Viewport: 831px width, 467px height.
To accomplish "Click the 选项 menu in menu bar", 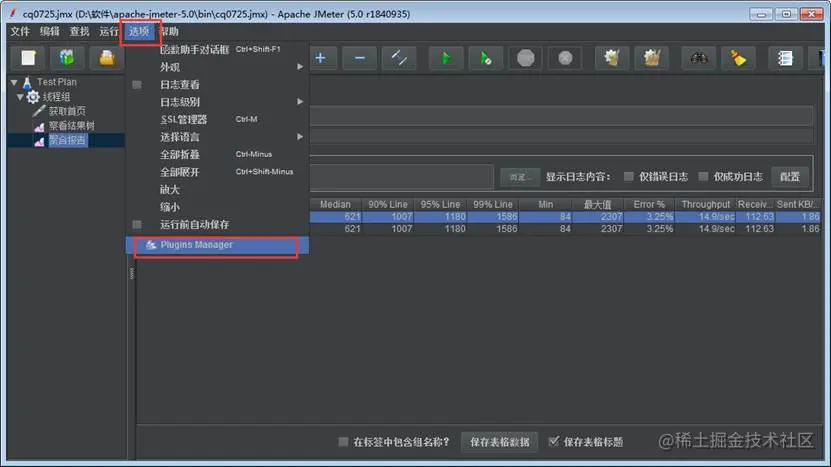I will point(139,31).
